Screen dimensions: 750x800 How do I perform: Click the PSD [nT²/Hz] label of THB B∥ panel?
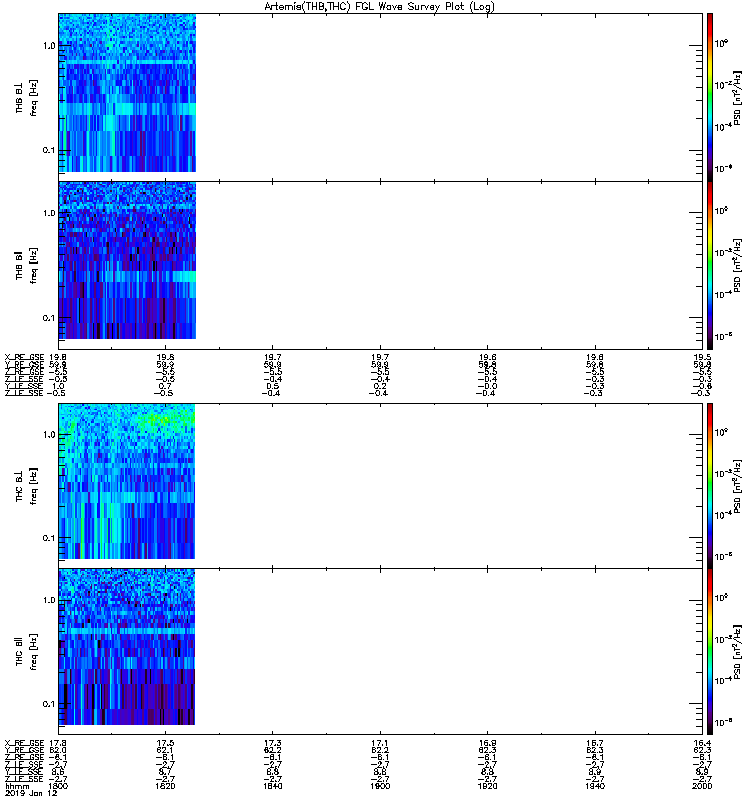tap(737, 265)
